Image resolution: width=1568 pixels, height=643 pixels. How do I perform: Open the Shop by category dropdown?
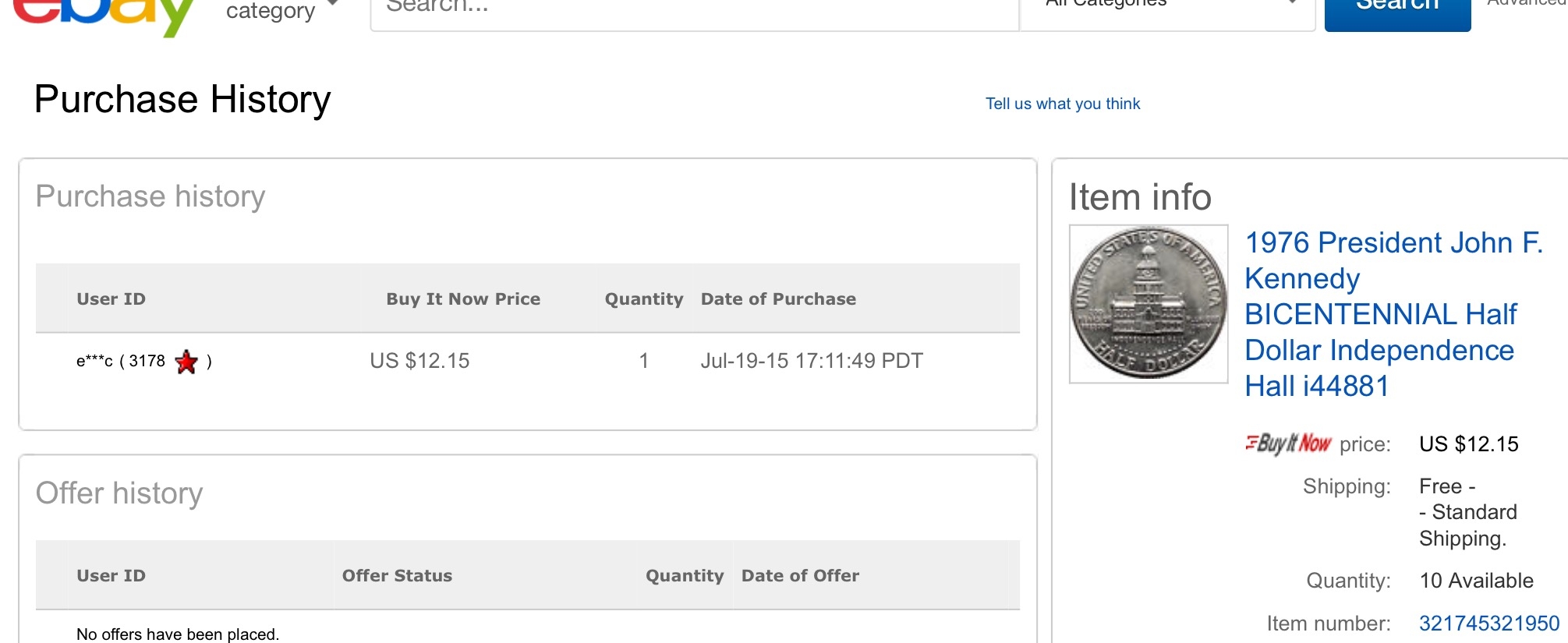(x=282, y=9)
